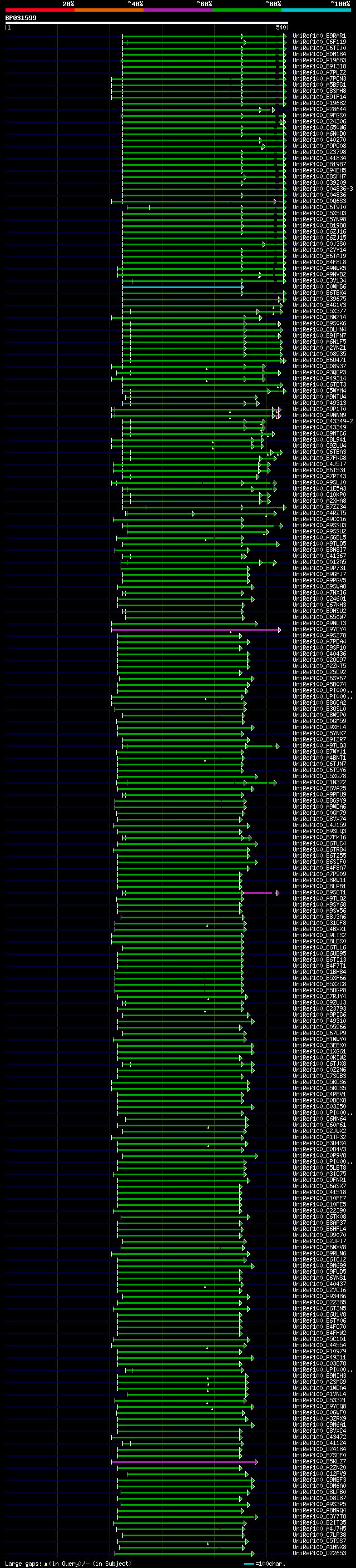The height and width of the screenshot is (1568, 356).
Task: Click the UniRef100_P19682 label
Action: click(x=319, y=103)
